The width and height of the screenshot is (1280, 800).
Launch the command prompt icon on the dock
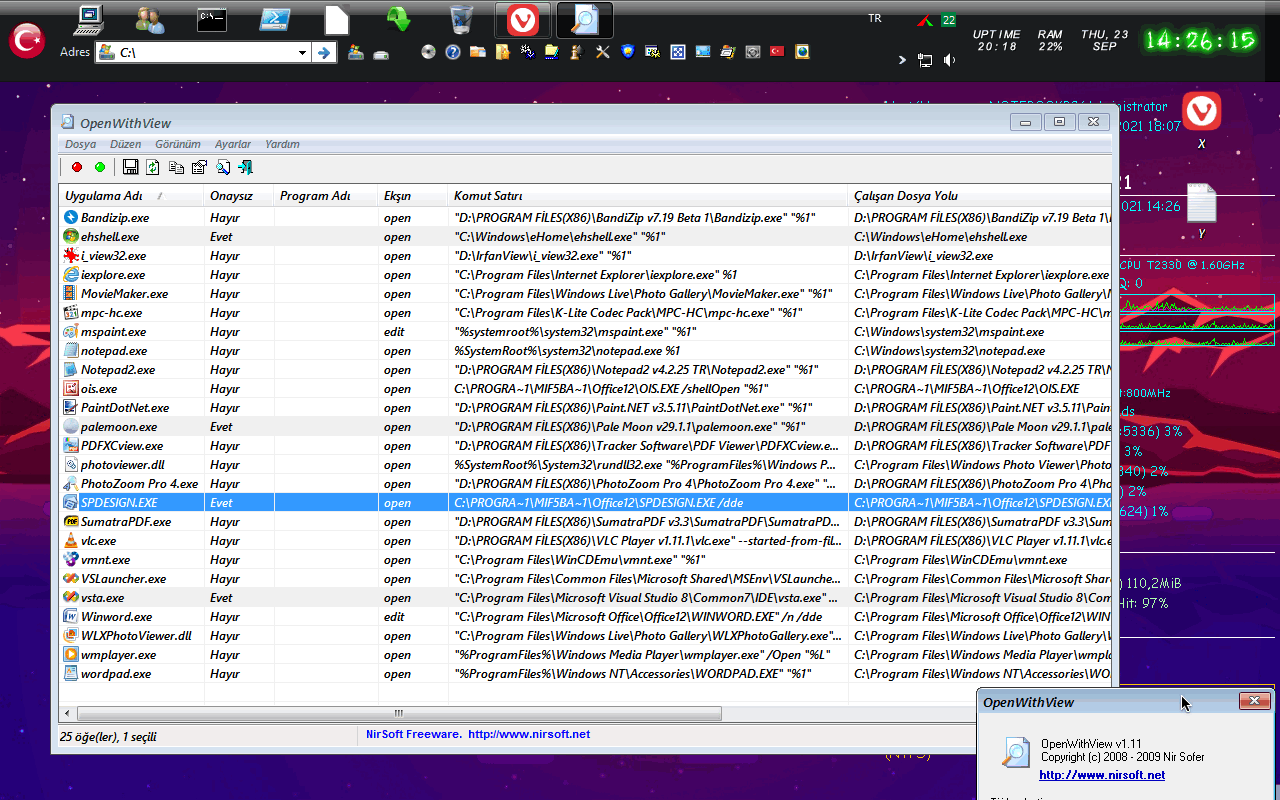tap(211, 19)
